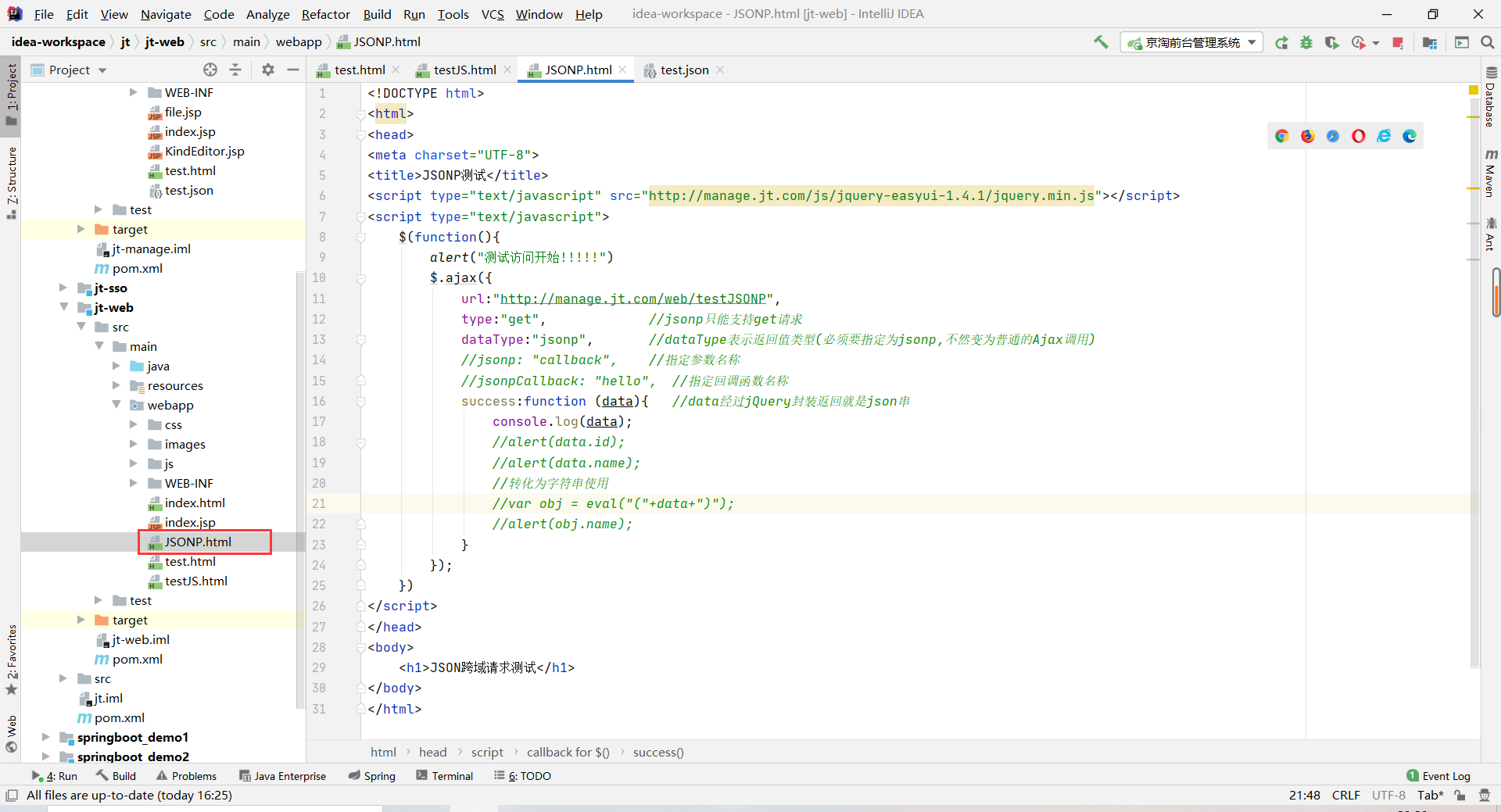Toggle tool window bars icon at bottom-left
This screenshot has width=1501, height=812.
11,795
